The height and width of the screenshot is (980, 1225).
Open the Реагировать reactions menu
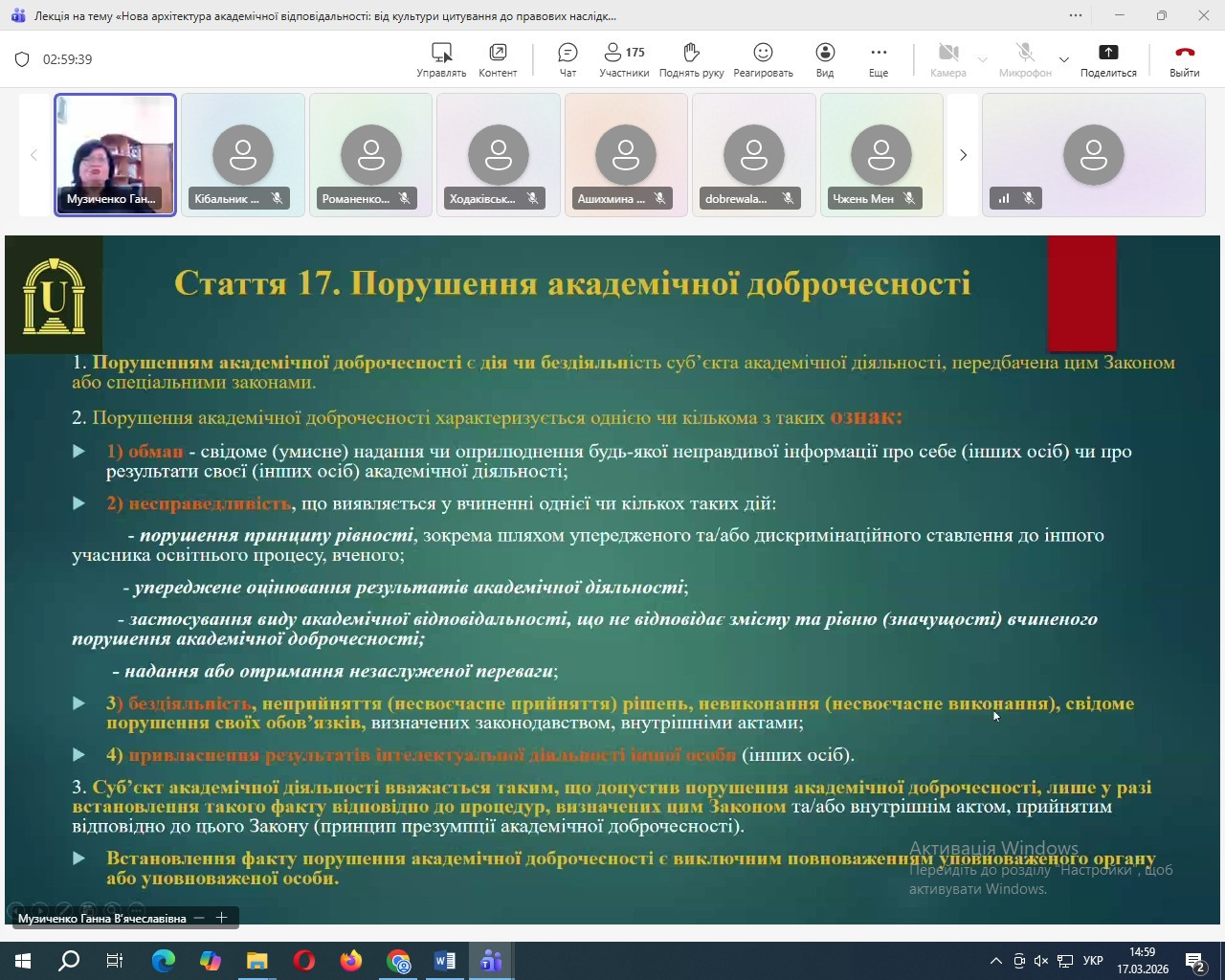[763, 59]
